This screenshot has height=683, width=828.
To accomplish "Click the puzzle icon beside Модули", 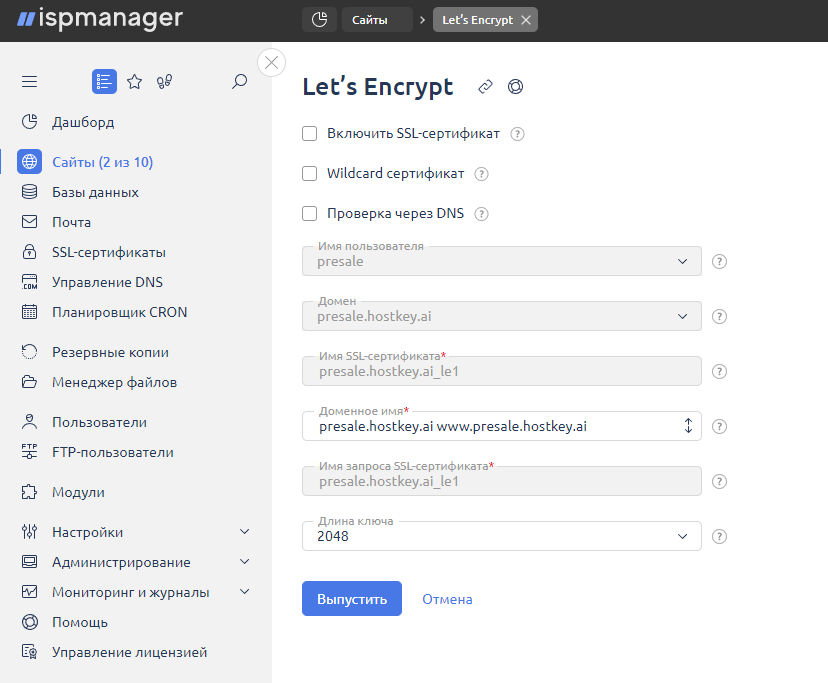I will coord(30,492).
